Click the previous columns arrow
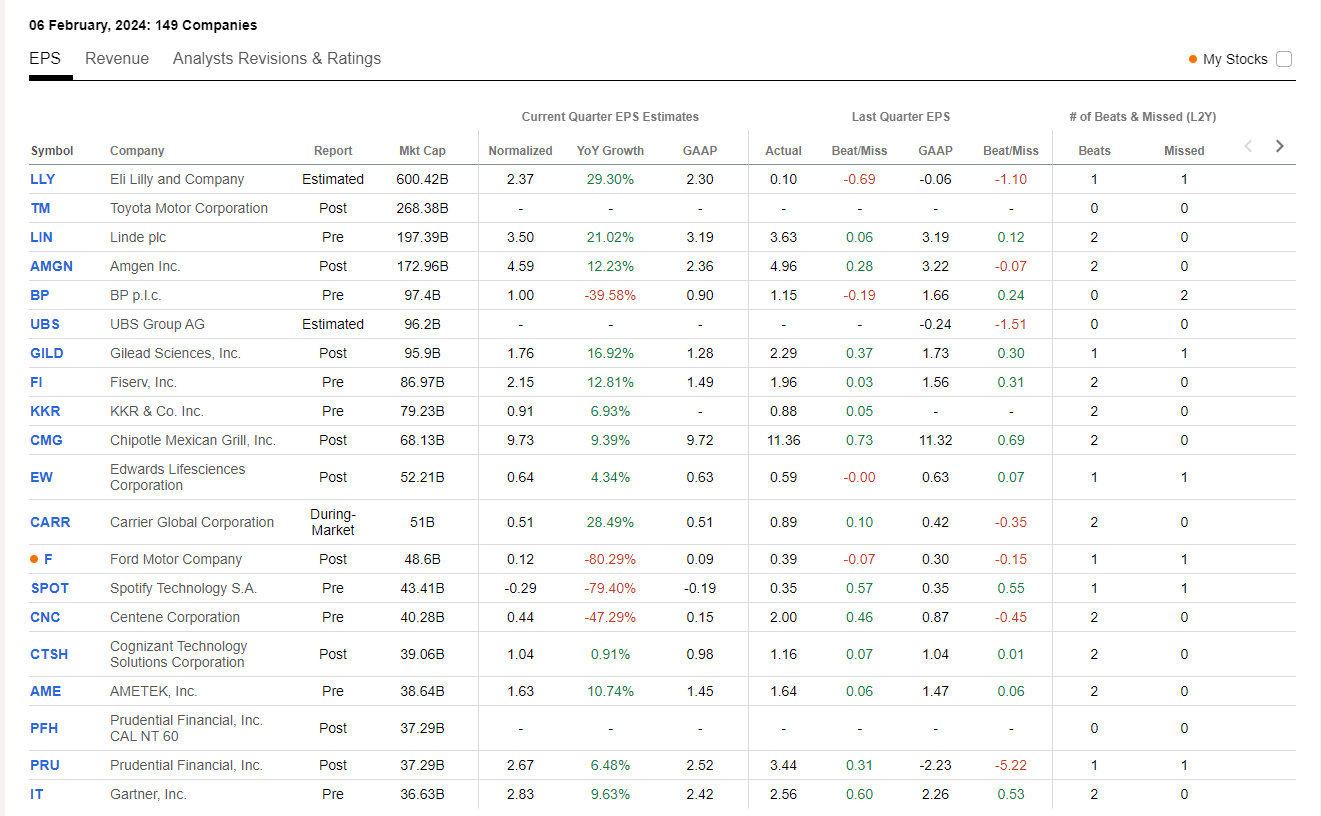 click(x=1248, y=146)
